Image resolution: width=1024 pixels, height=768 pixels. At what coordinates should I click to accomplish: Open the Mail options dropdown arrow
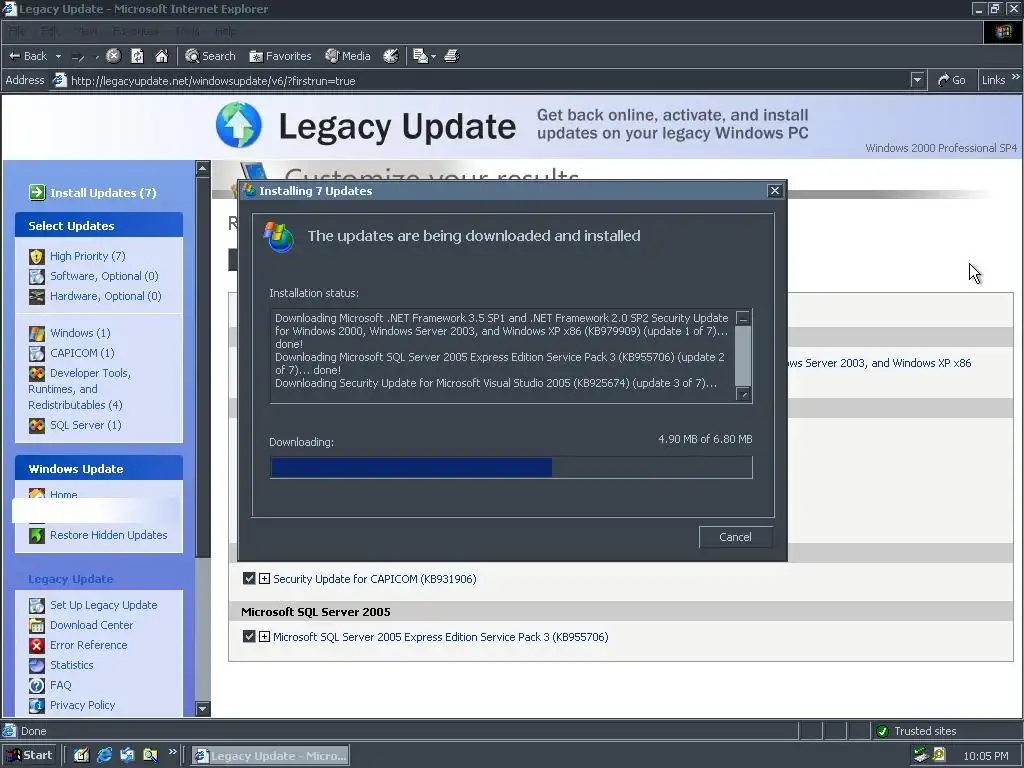coord(434,57)
